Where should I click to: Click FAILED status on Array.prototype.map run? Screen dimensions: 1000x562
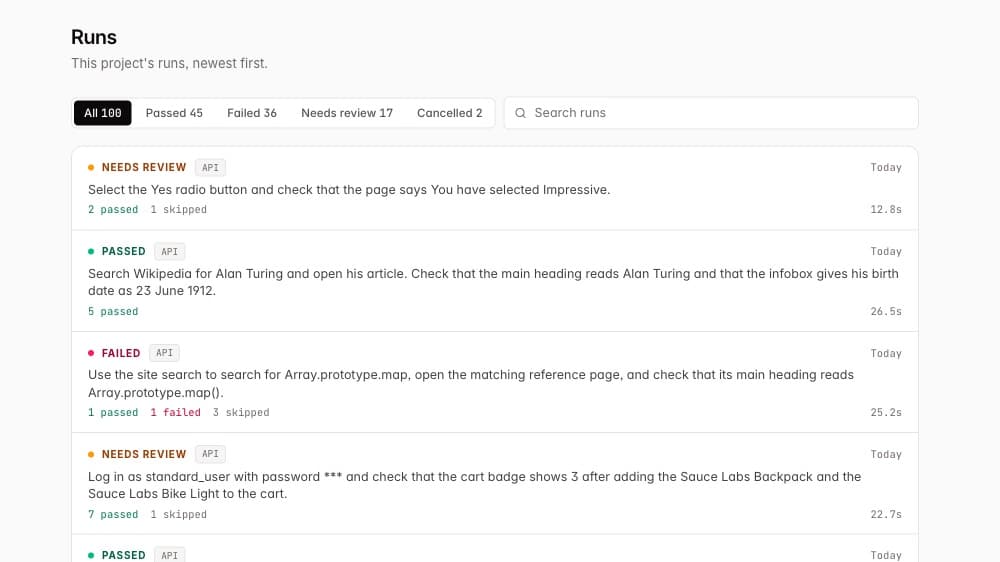(121, 353)
